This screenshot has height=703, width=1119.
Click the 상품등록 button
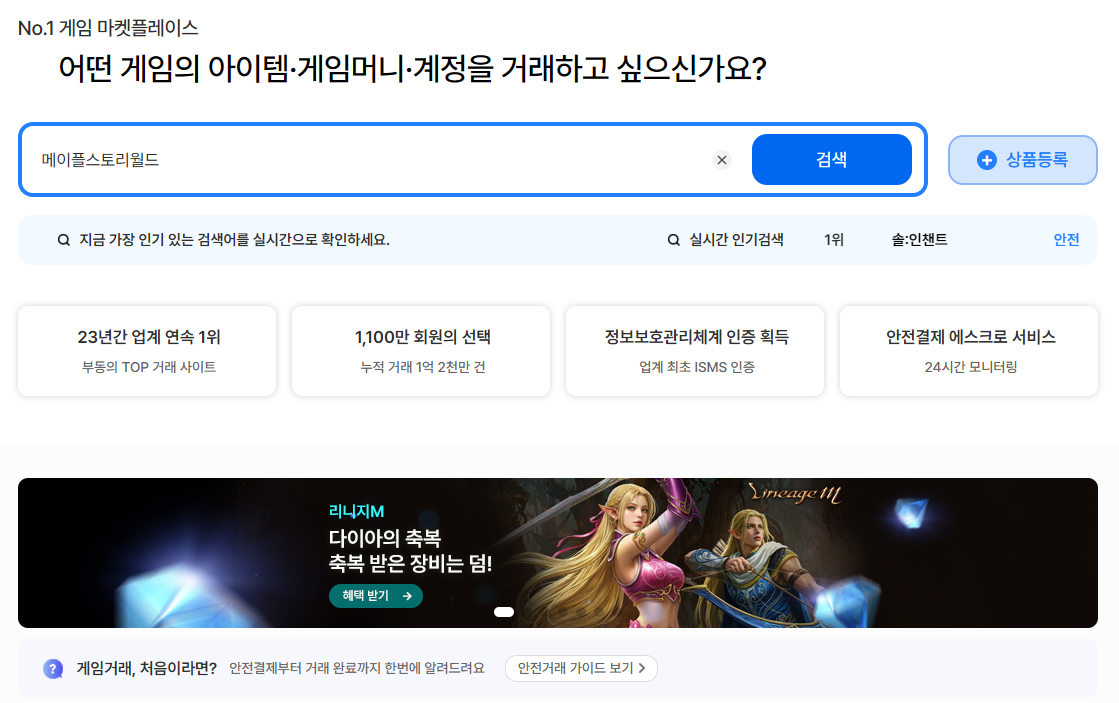click(x=1023, y=160)
